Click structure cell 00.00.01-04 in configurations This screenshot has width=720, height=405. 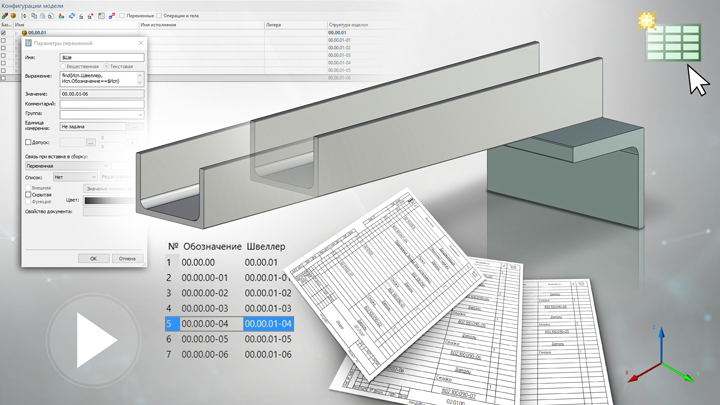[339, 62]
